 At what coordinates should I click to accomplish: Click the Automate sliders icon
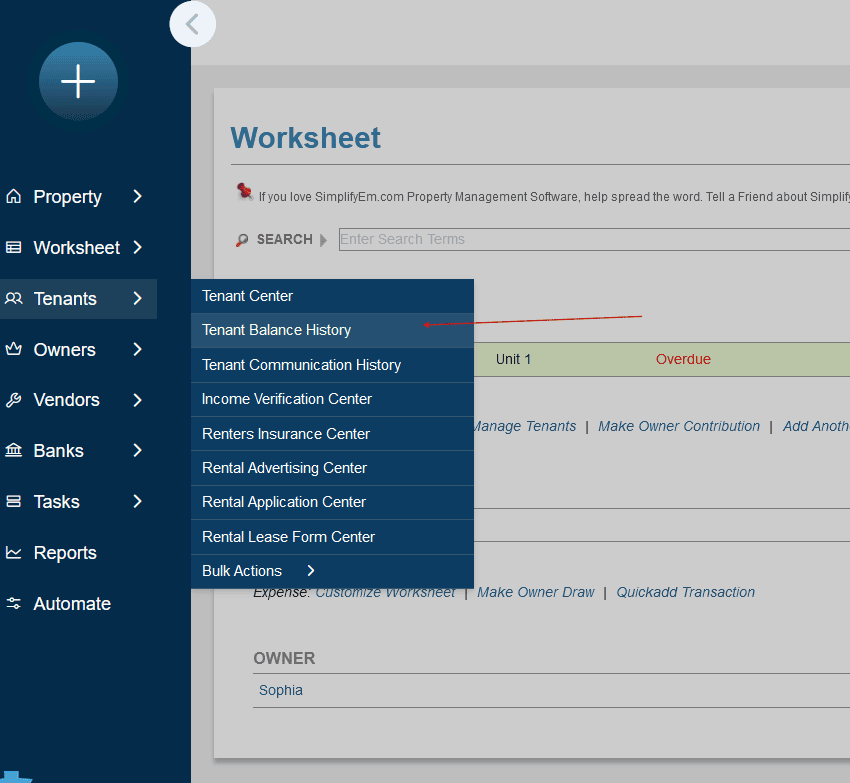tap(14, 604)
